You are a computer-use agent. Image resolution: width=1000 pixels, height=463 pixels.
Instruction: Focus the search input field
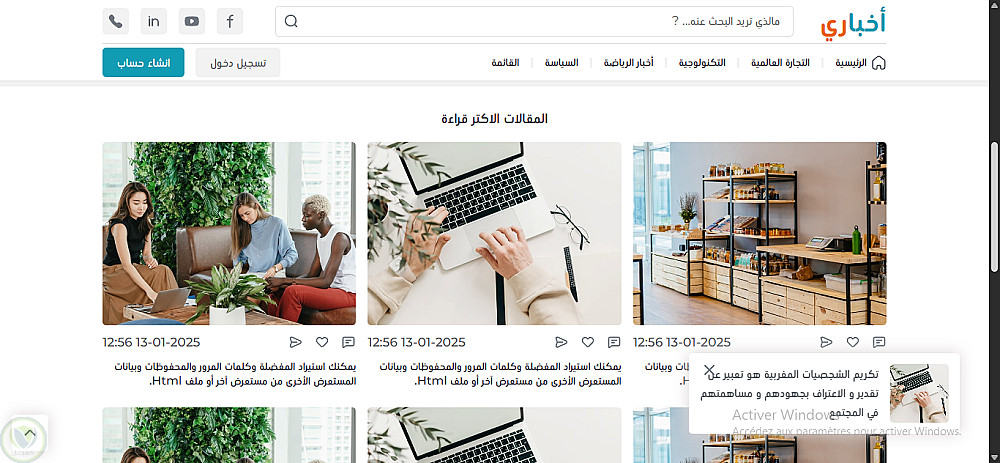pyautogui.click(x=534, y=22)
